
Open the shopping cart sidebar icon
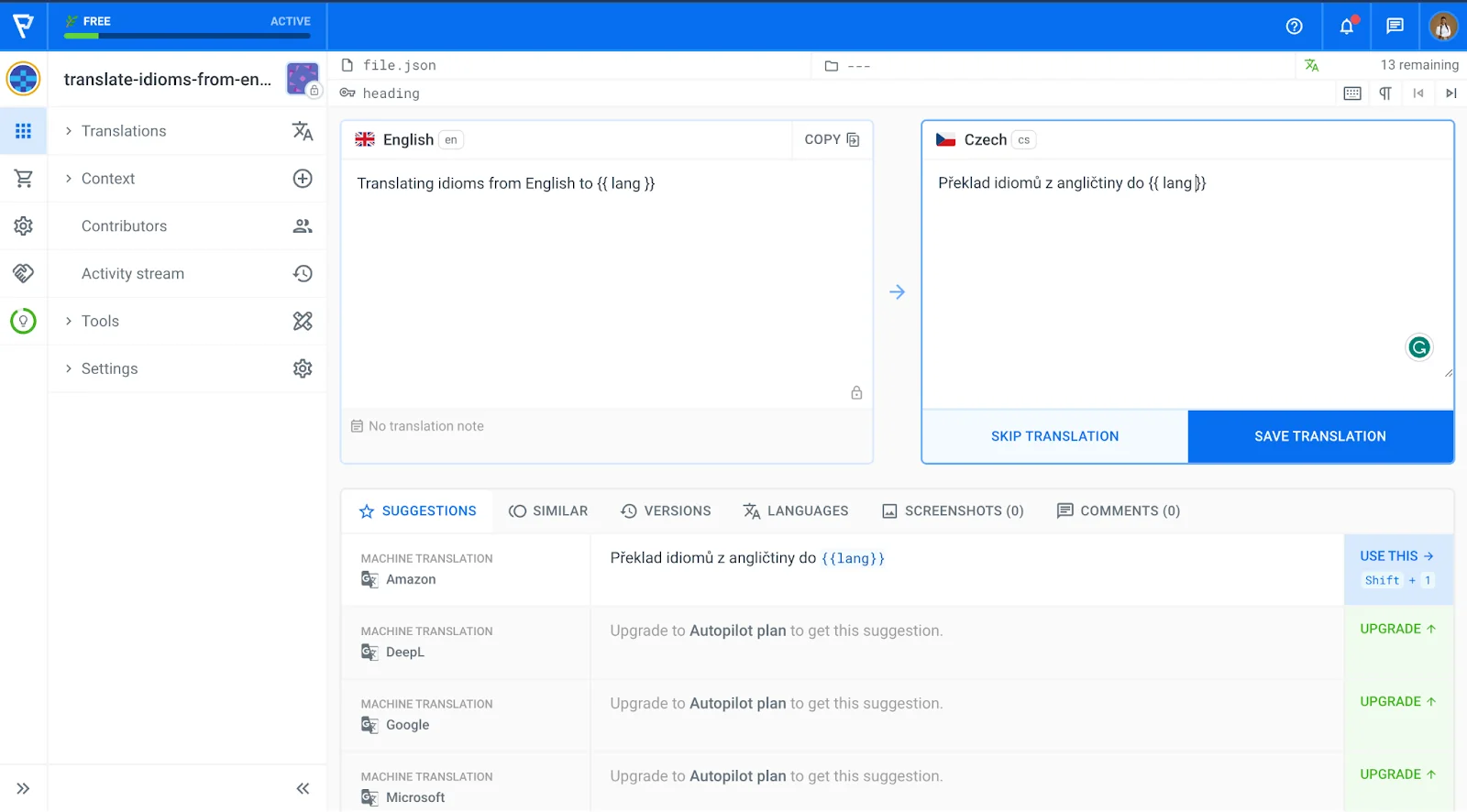(x=24, y=179)
